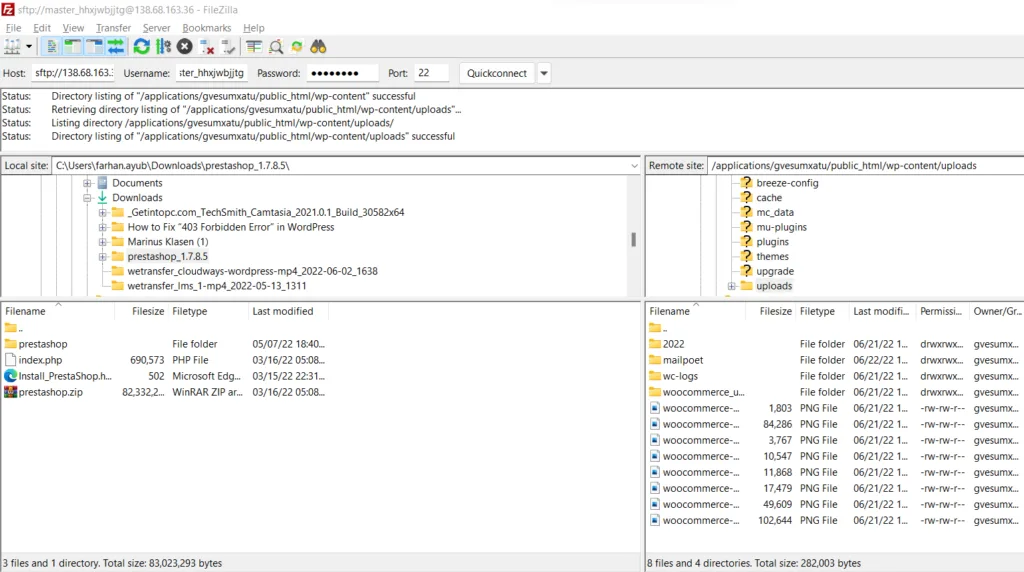The image size is (1024, 572).
Task: Click the Password input field
Action: [342, 72]
